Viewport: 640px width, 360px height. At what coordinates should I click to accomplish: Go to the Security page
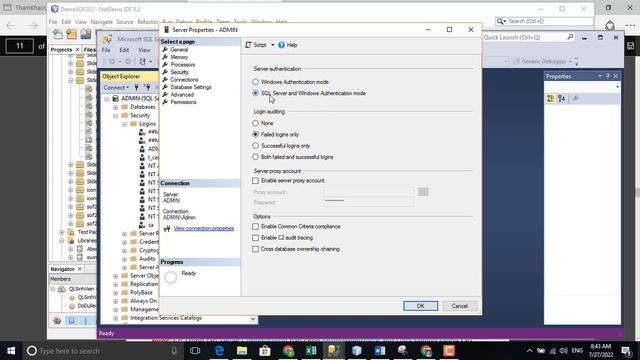pyautogui.click(x=179, y=72)
